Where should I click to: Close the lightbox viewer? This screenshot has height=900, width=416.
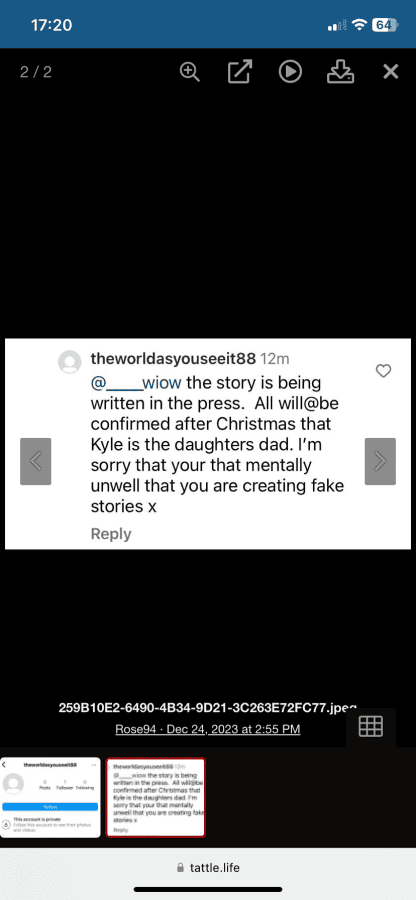pos(391,72)
